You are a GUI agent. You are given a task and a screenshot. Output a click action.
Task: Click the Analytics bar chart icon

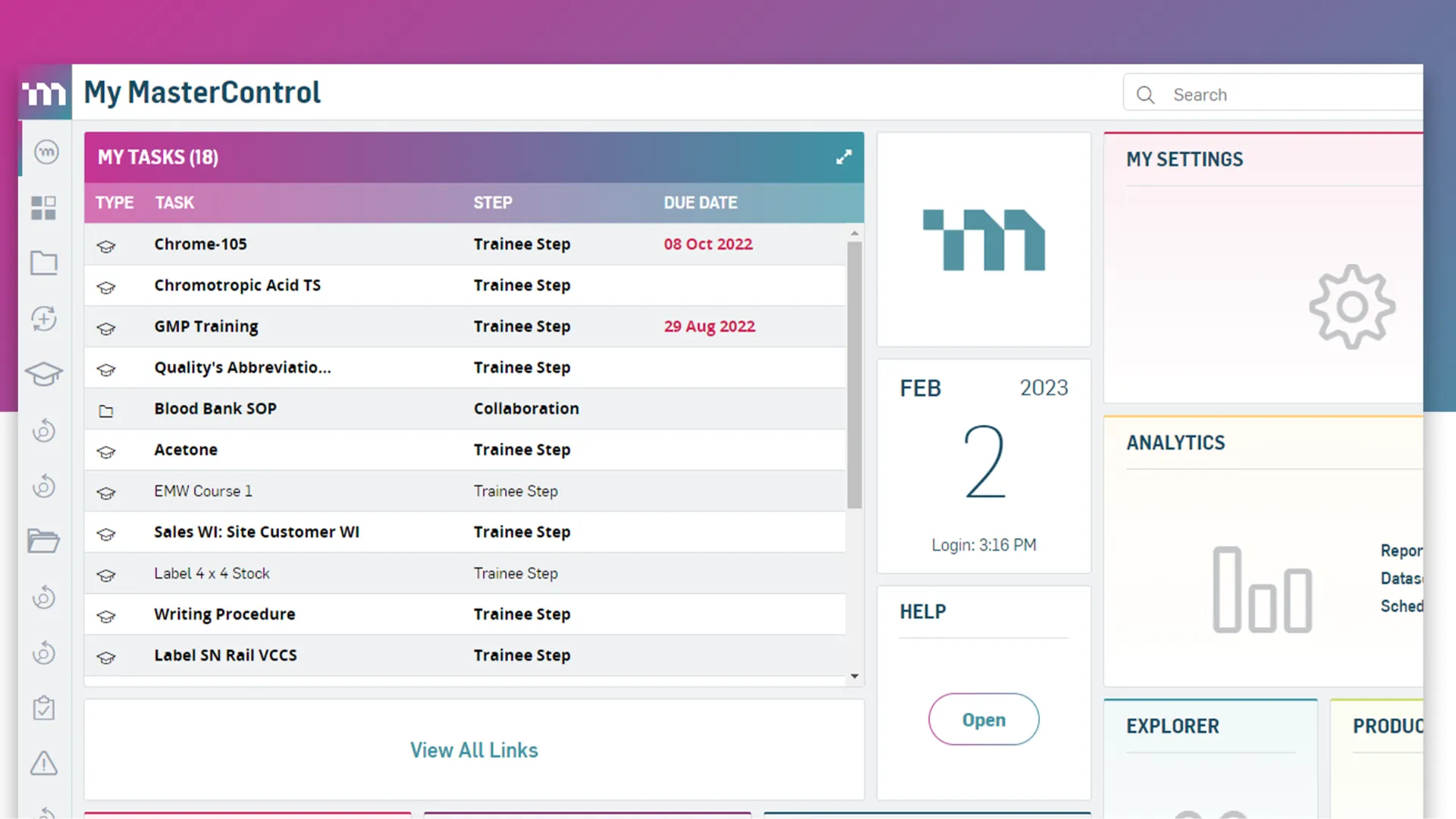pos(1263,589)
